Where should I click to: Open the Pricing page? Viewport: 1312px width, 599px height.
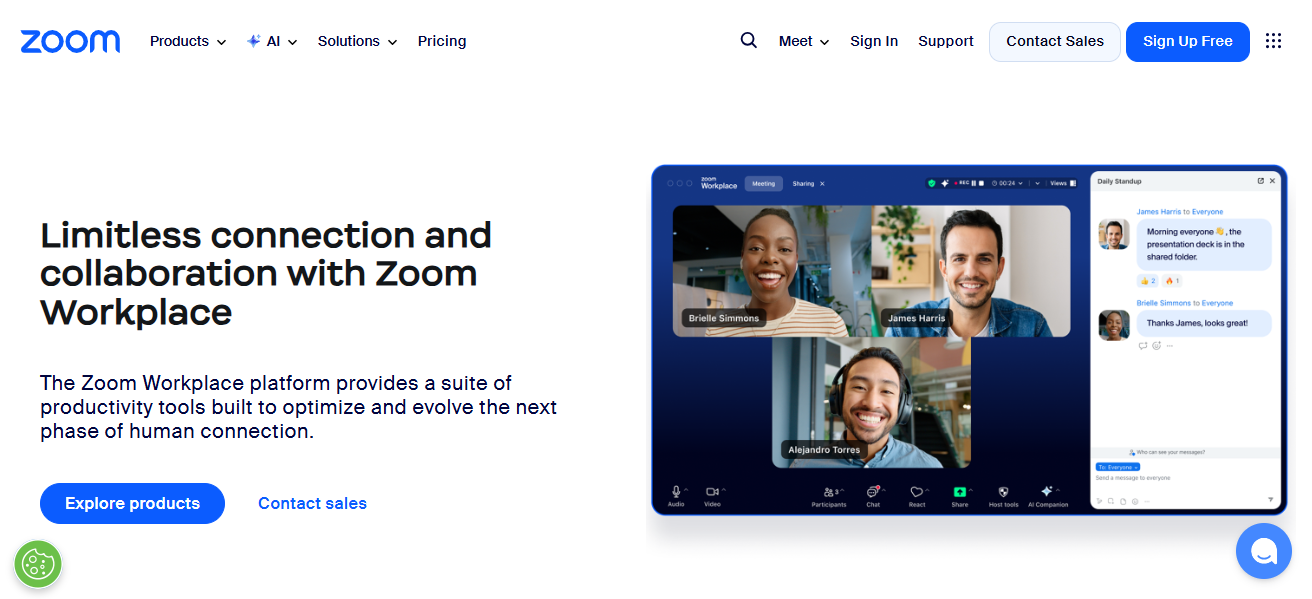(x=442, y=41)
